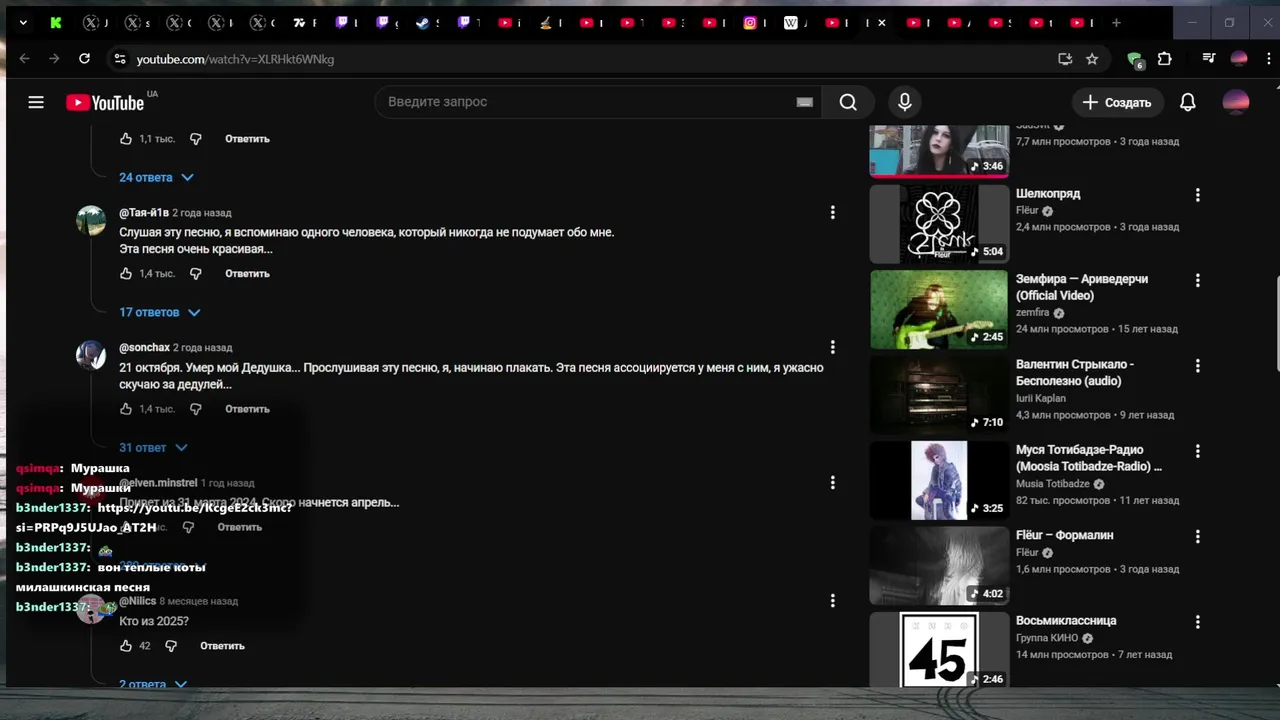1280x720 pixels.
Task: Open the @Тая-й1в channel link
Action: (x=144, y=212)
